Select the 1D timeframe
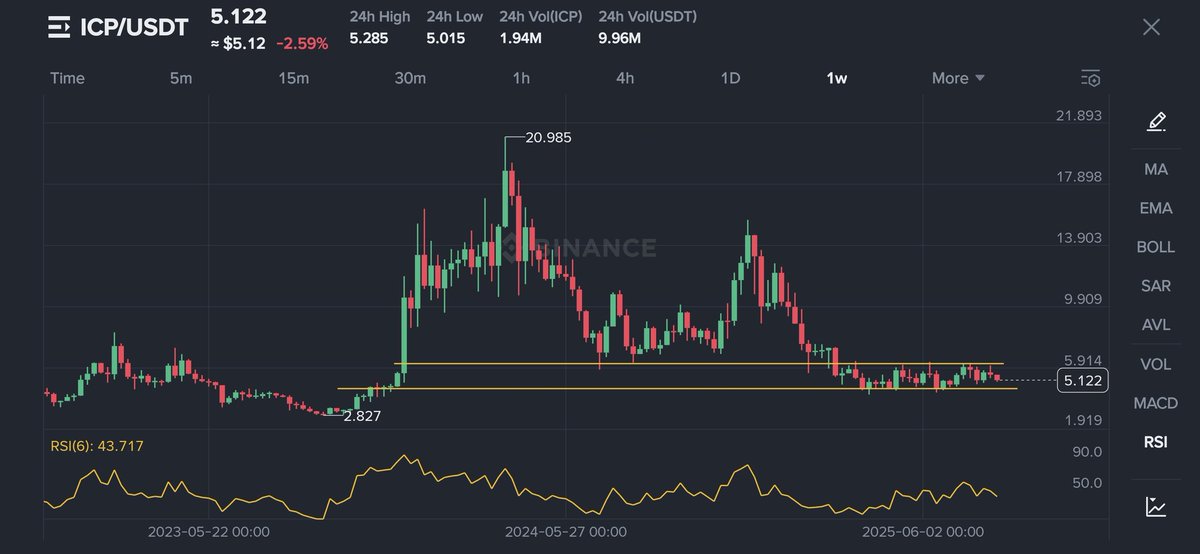 point(730,78)
